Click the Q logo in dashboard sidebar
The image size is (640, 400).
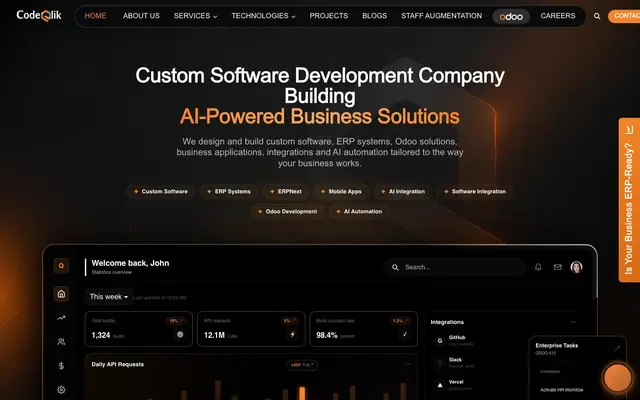(61, 266)
